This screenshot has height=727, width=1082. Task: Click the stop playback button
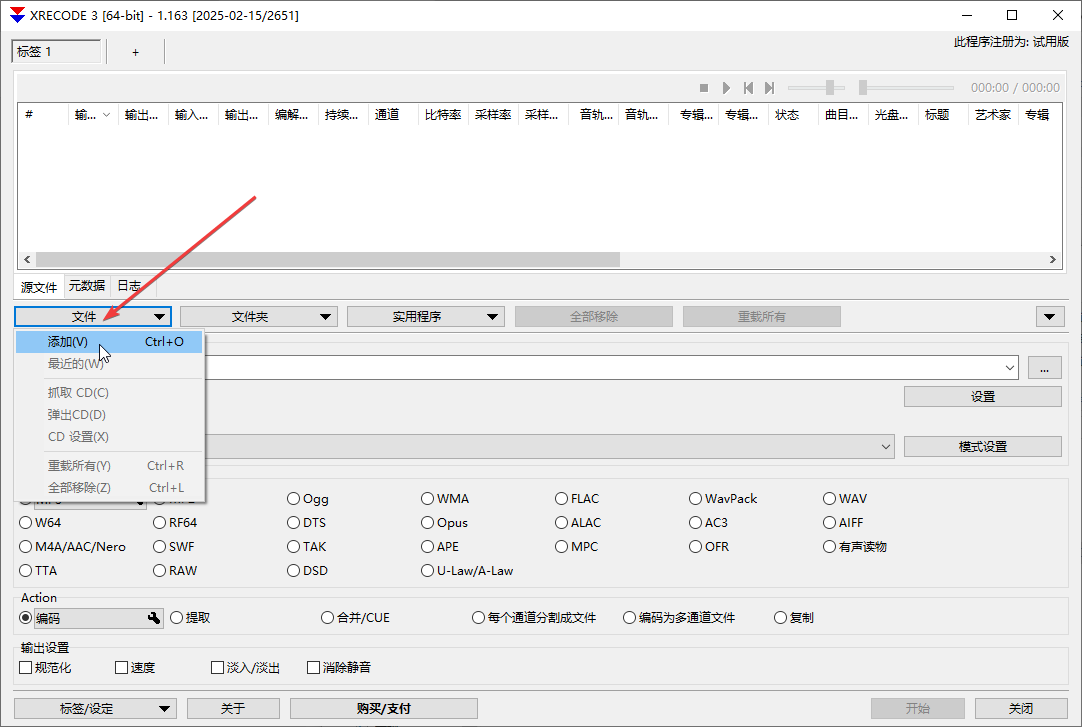pyautogui.click(x=704, y=88)
